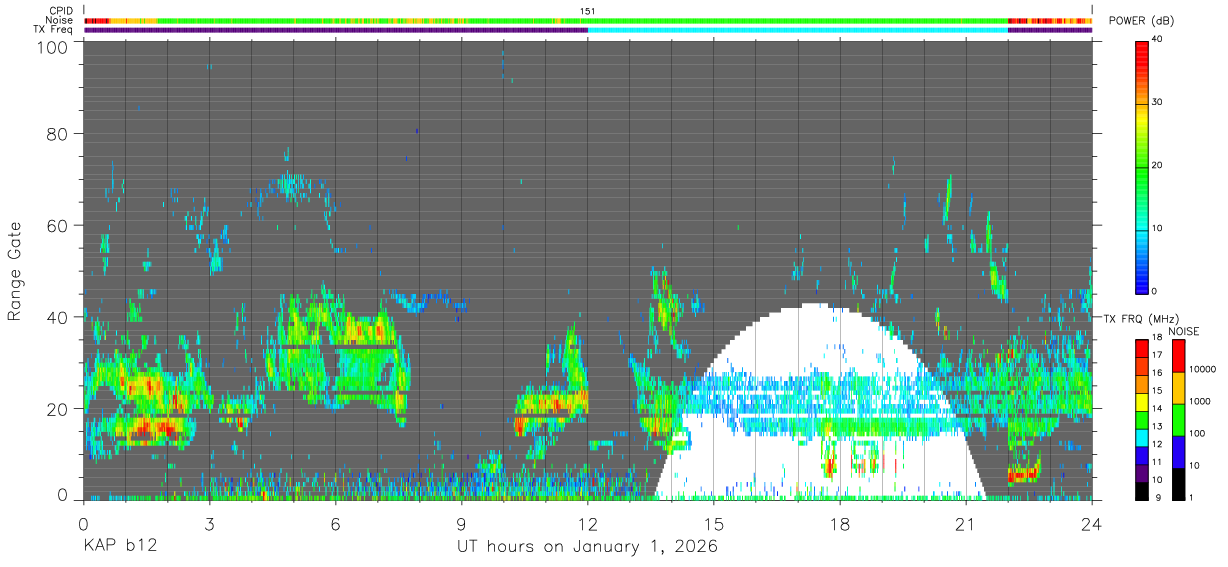Click hour tick label 9
This screenshot has height=567, width=1228.
[462, 523]
